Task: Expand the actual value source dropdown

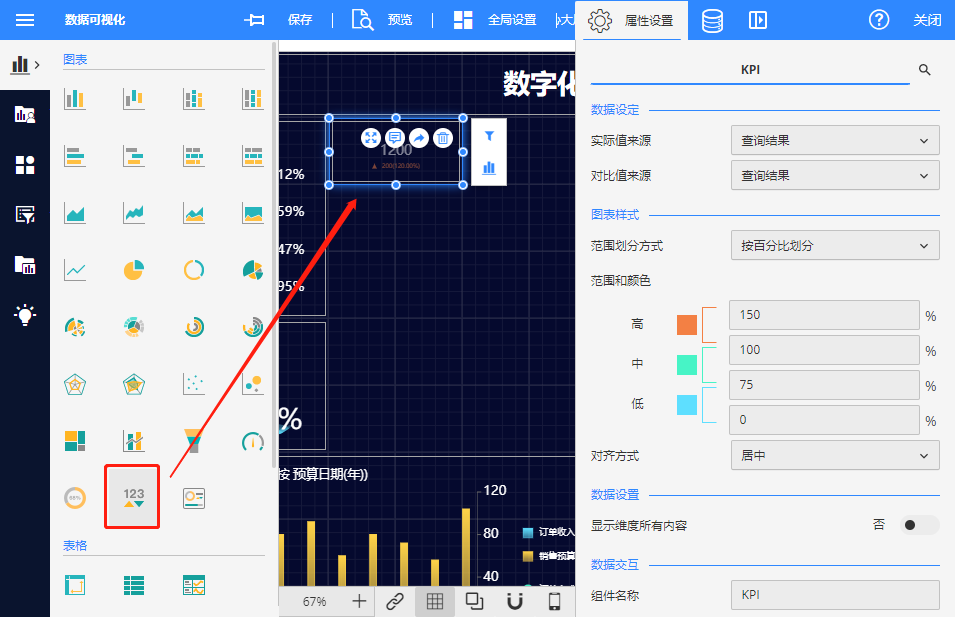Action: point(835,141)
